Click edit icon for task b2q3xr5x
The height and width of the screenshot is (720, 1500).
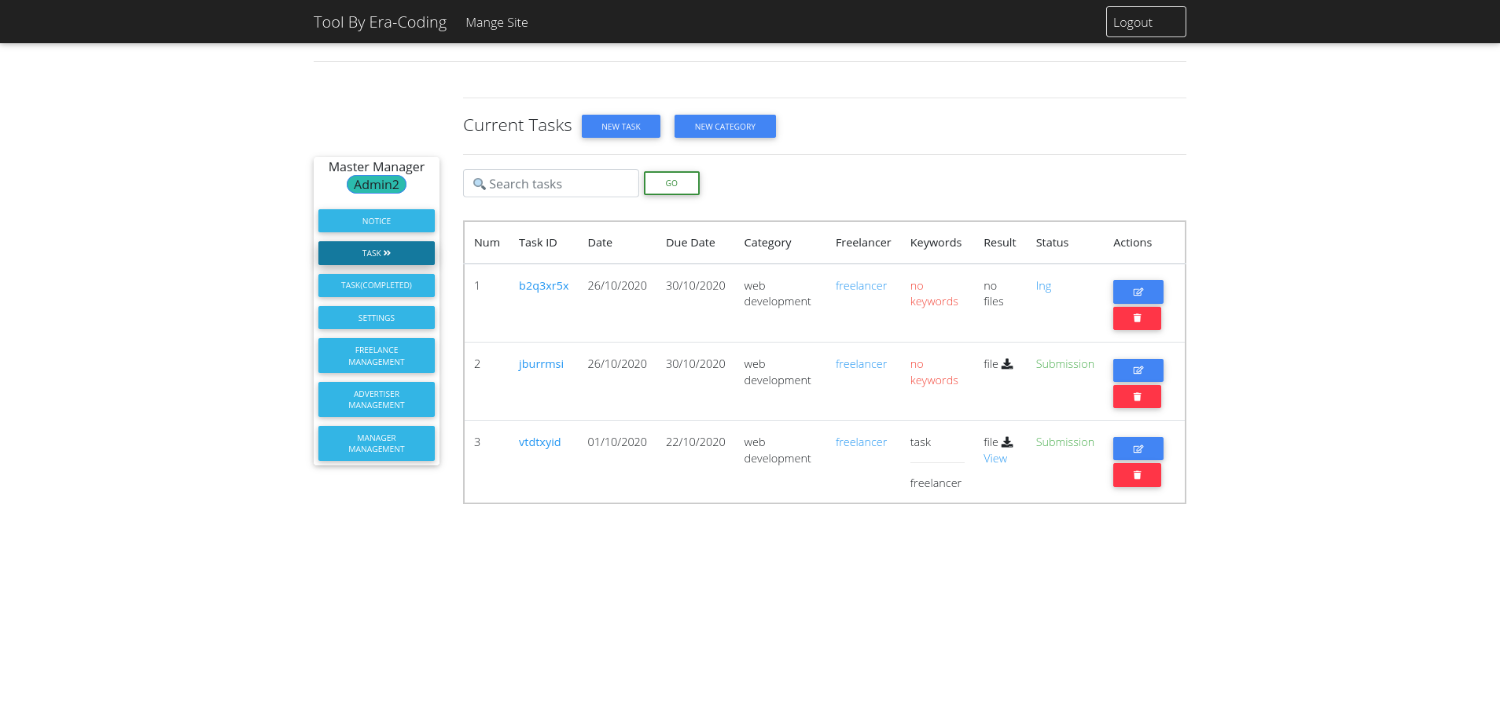coord(1137,292)
